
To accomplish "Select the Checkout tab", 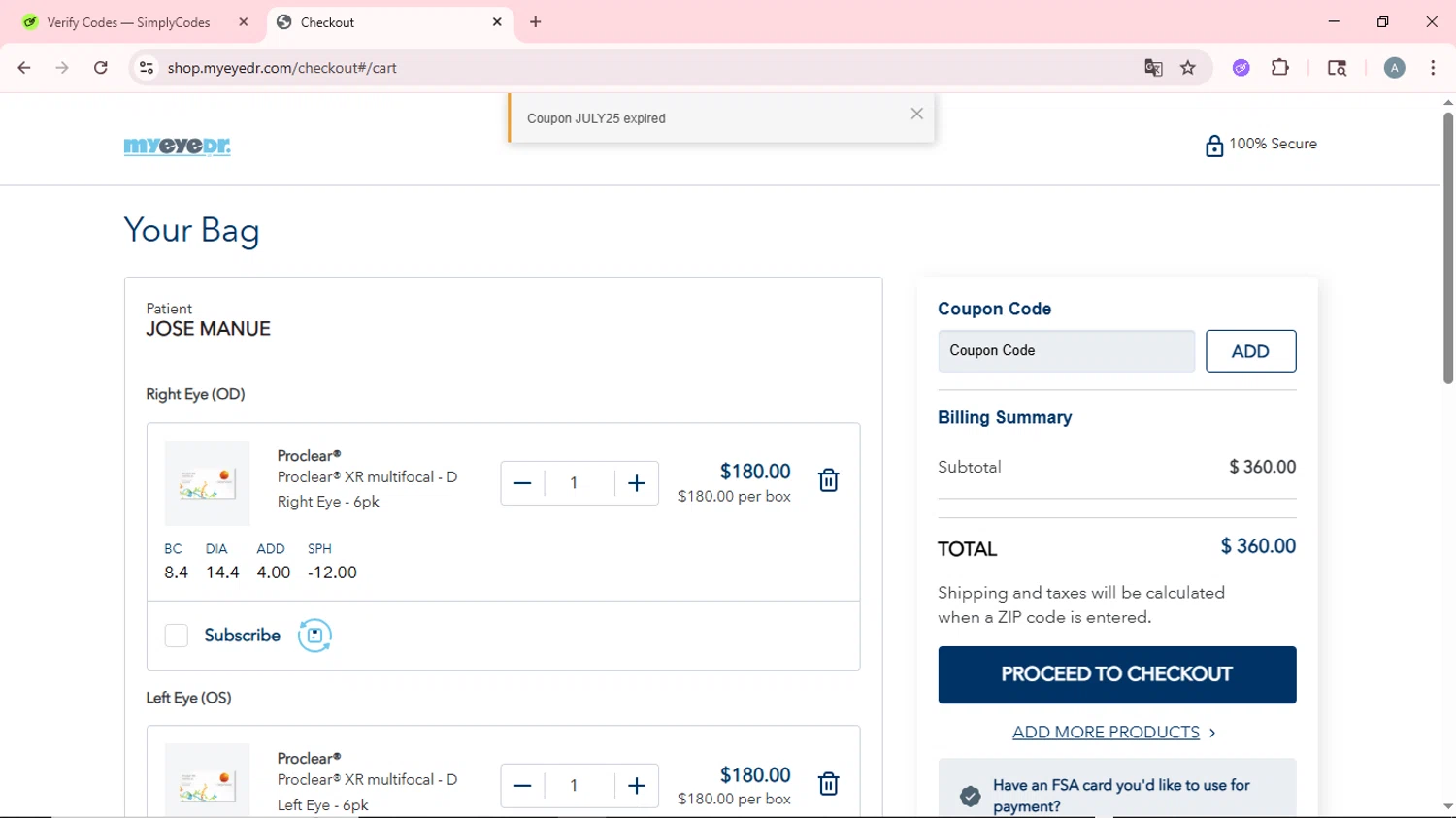I will point(390,22).
